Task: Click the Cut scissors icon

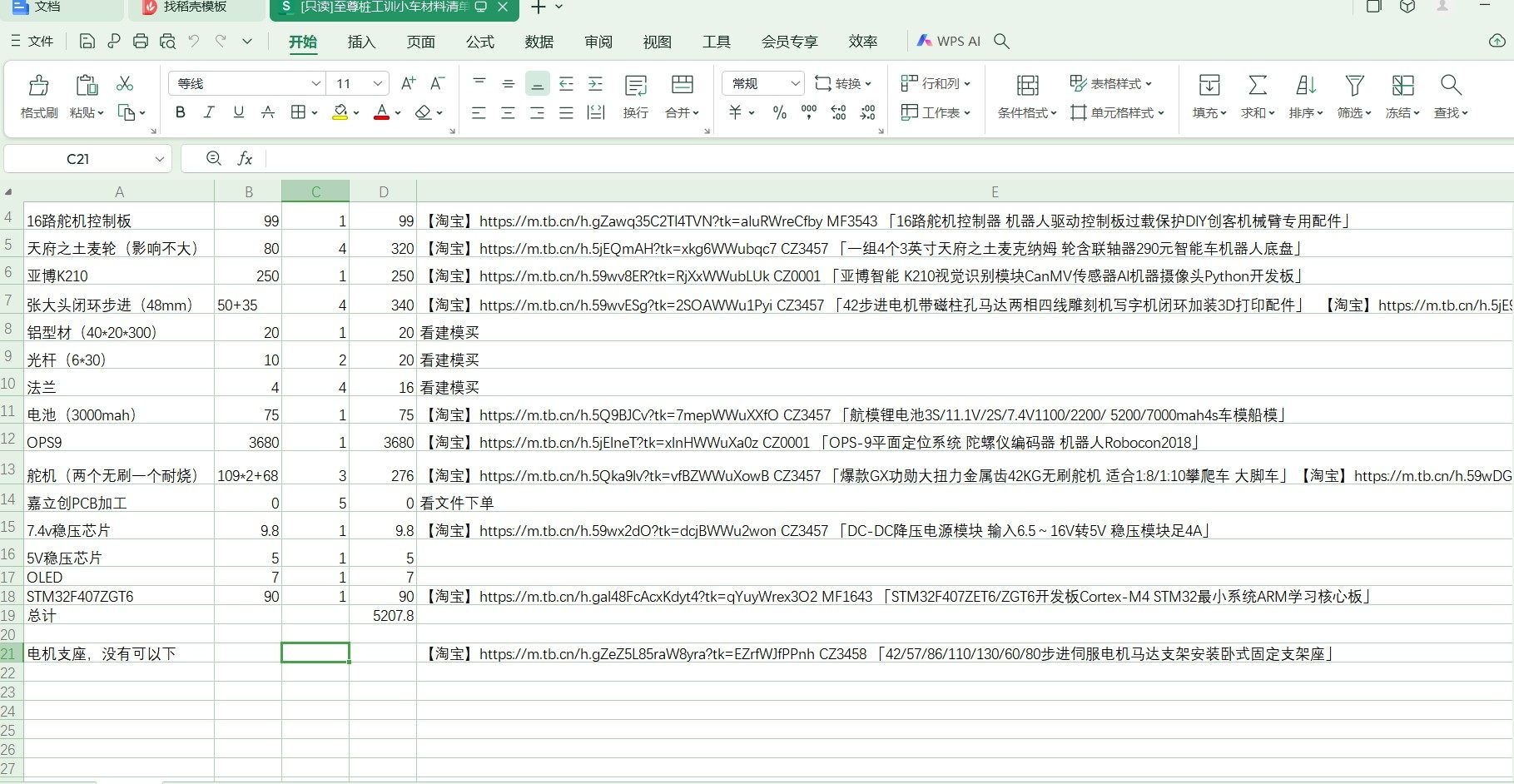Action: [125, 83]
